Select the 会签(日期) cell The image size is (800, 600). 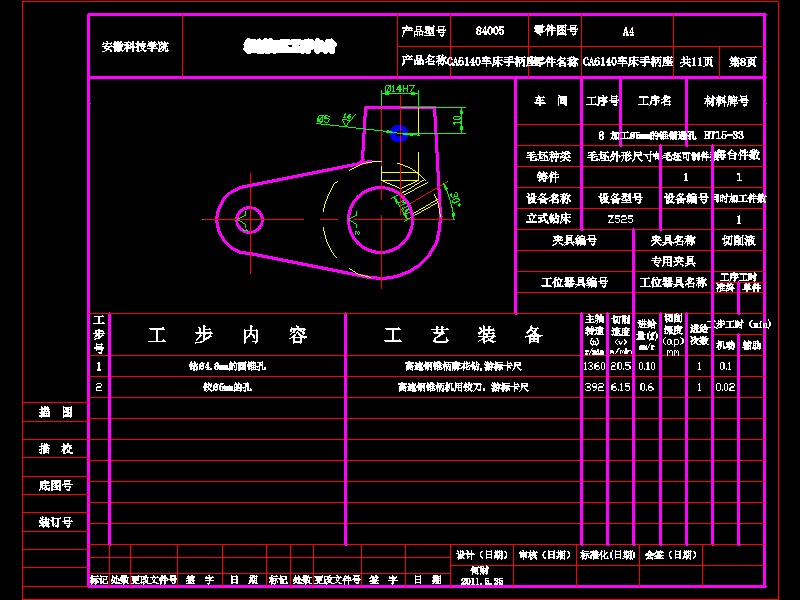point(670,555)
